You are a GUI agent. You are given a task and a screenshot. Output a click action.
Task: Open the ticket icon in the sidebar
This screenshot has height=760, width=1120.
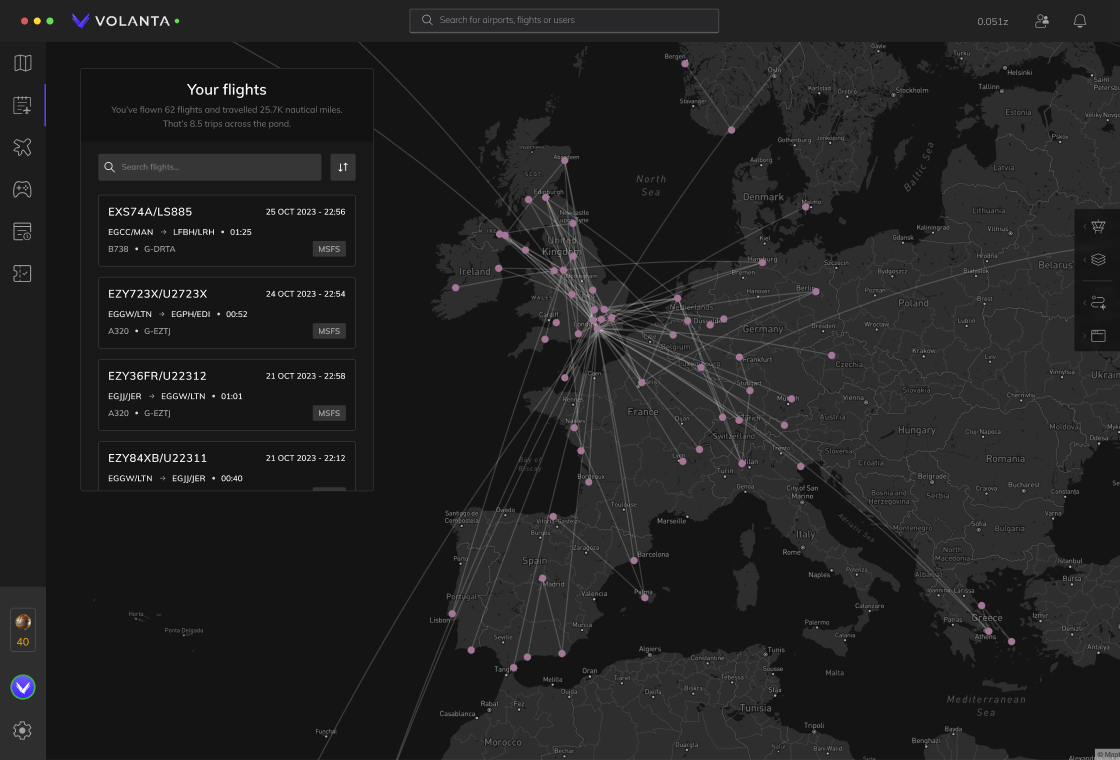(22, 273)
